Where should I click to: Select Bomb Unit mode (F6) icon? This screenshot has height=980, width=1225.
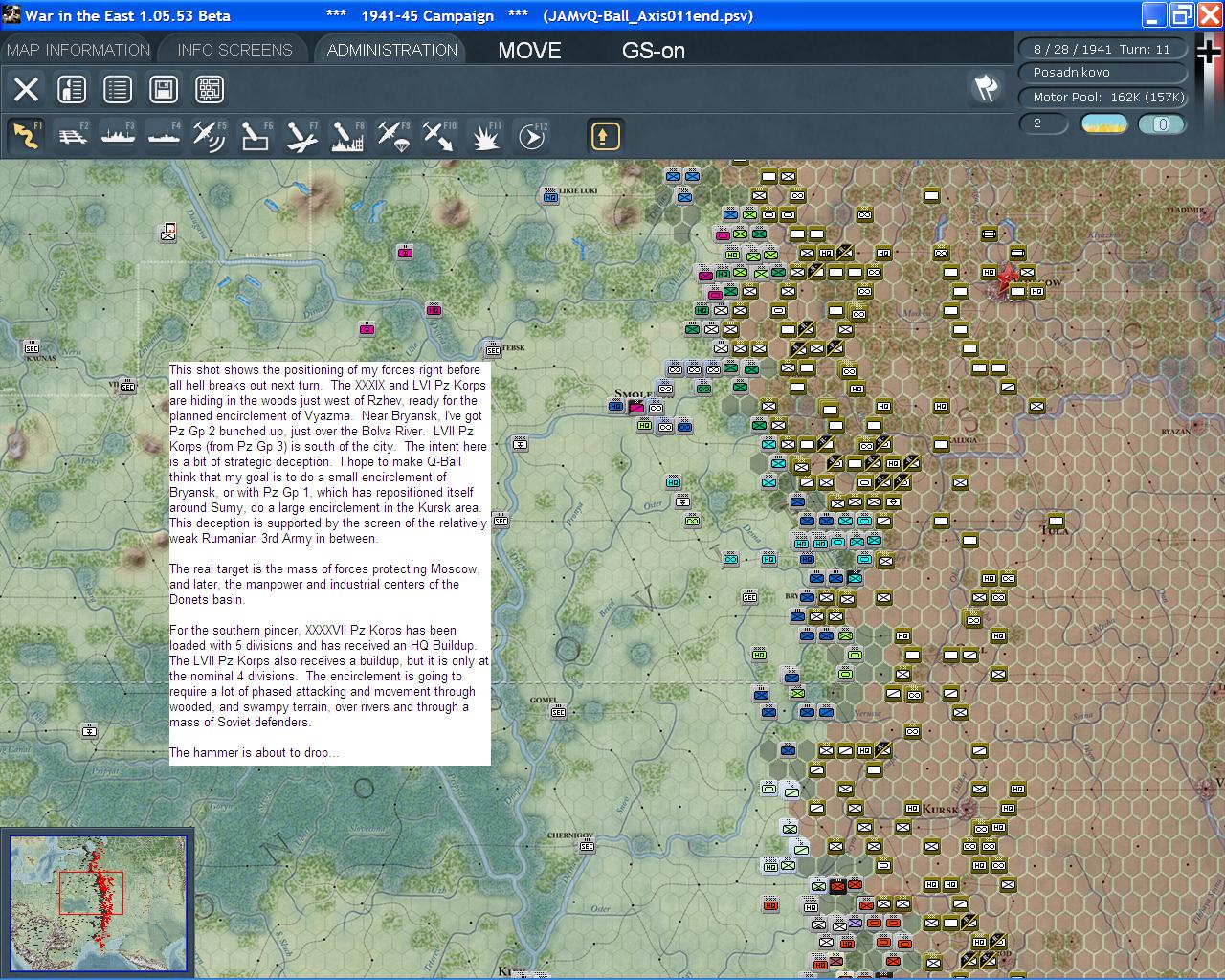[256, 136]
